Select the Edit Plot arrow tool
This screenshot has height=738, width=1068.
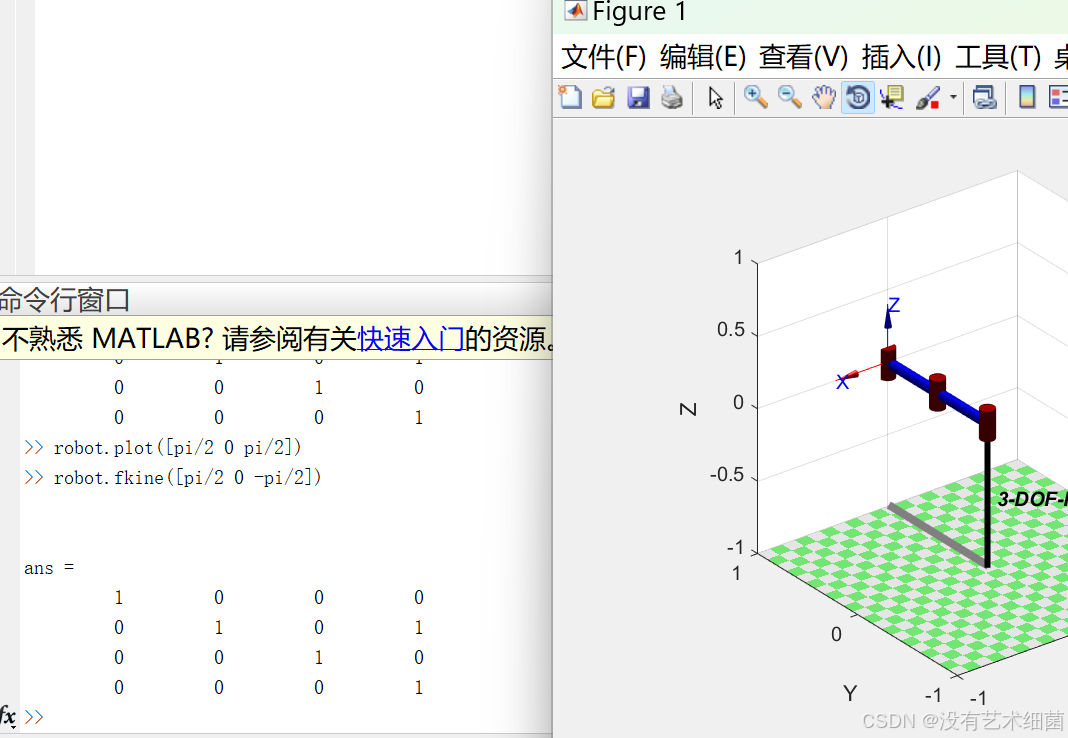pyautogui.click(x=715, y=97)
